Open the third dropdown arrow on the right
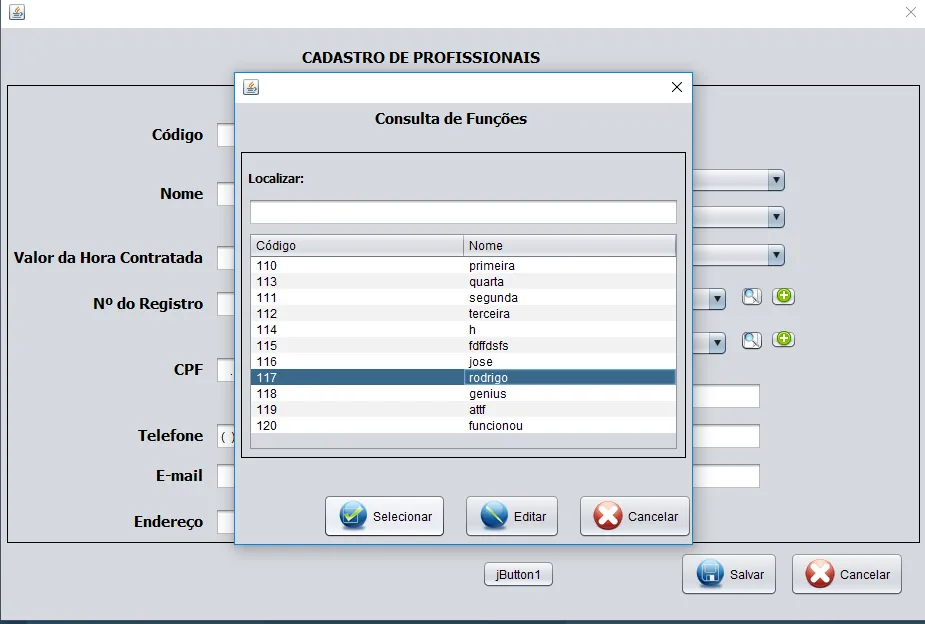The width and height of the screenshot is (925, 624). 776,255
